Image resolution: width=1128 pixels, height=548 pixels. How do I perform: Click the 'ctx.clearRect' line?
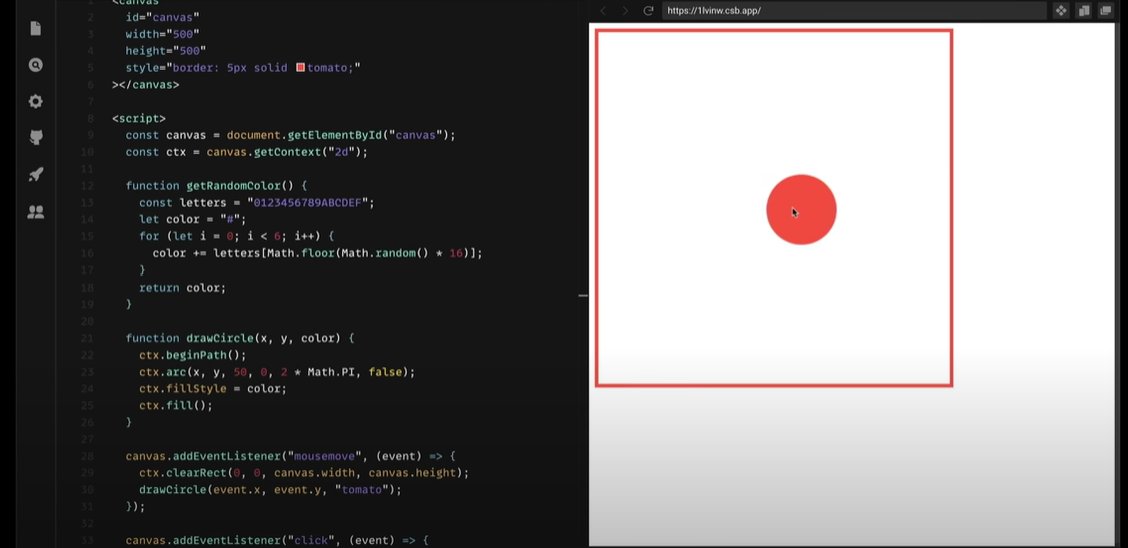[304, 473]
